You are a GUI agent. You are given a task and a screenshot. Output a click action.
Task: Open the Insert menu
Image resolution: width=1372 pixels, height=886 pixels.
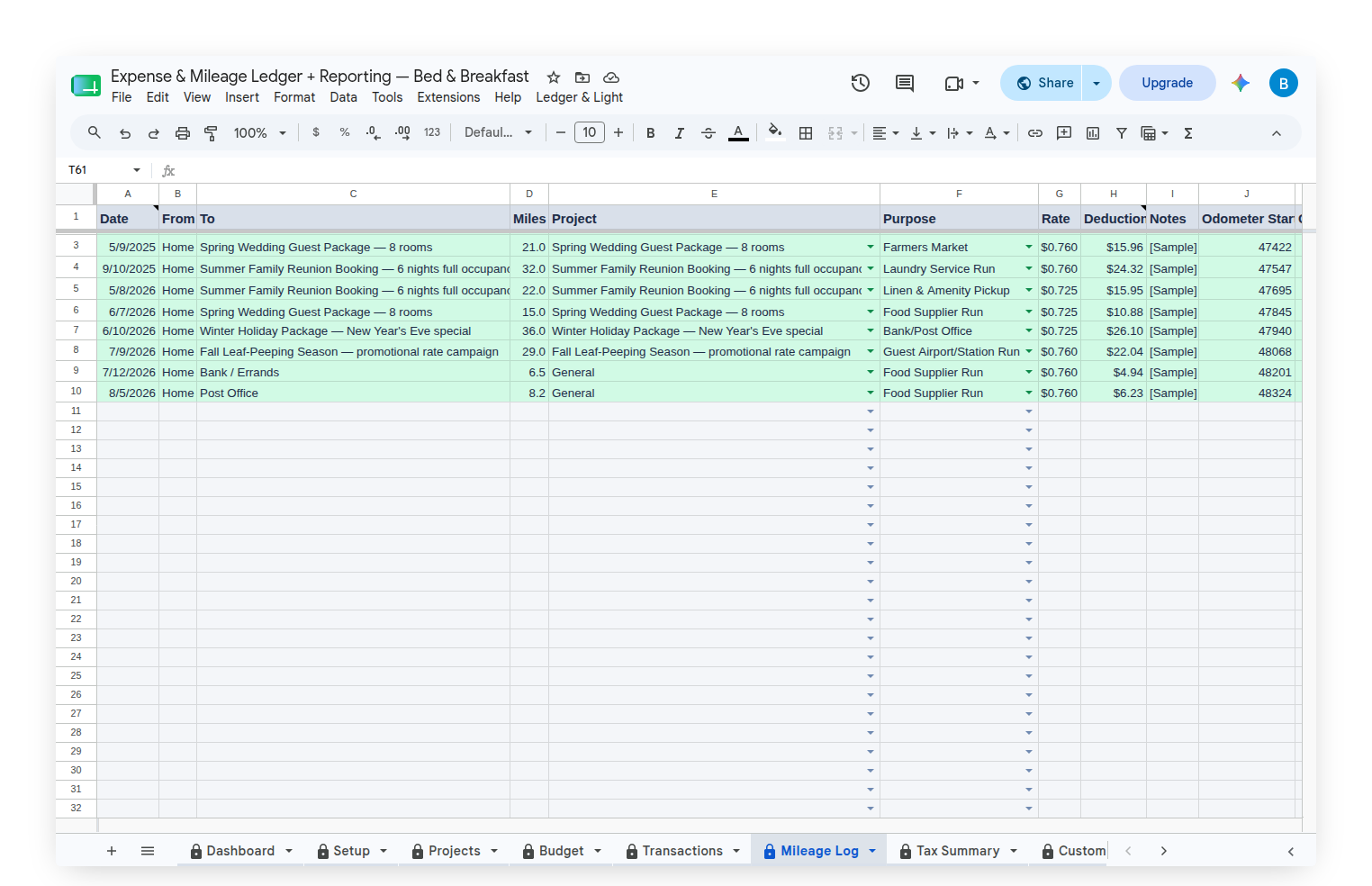click(242, 97)
